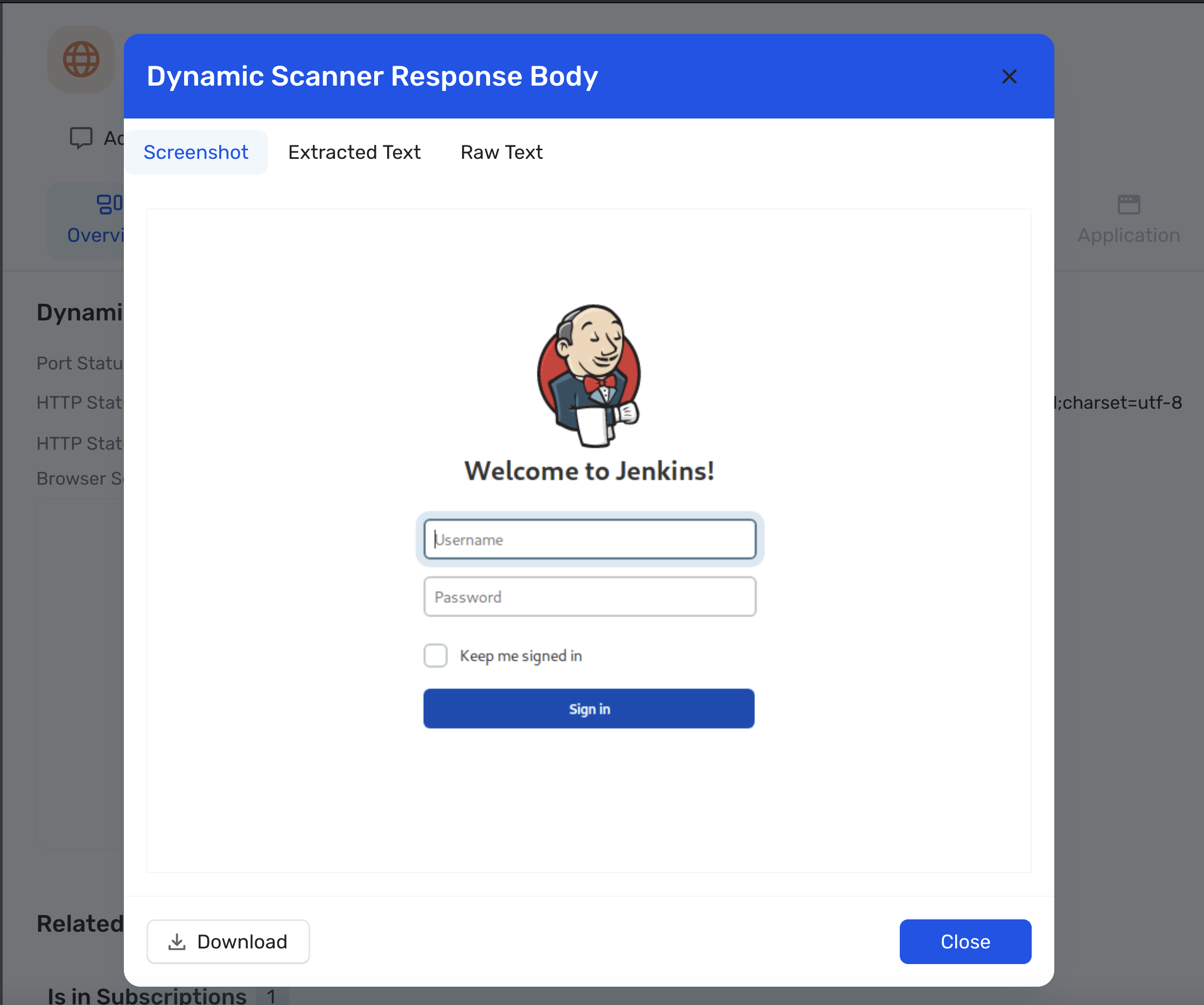Image resolution: width=1204 pixels, height=1005 pixels.
Task: Download the scanner screenshot
Action: pos(228,941)
